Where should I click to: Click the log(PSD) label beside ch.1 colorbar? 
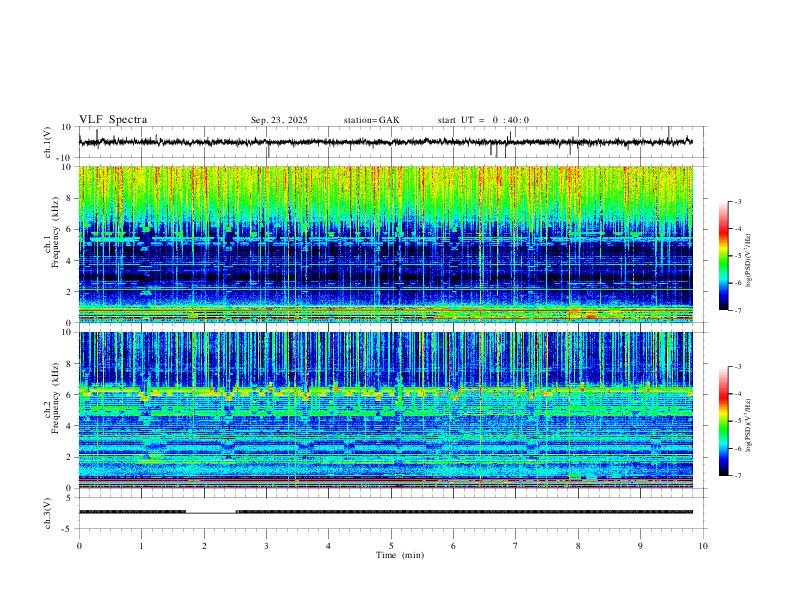coord(749,260)
